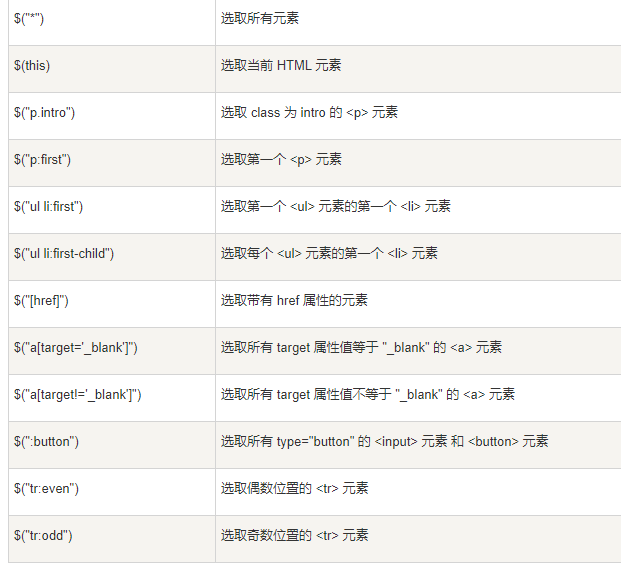621x565 pixels.
Task: Select the $("a[target!='_blank']") selector cell
Action: pos(77,394)
